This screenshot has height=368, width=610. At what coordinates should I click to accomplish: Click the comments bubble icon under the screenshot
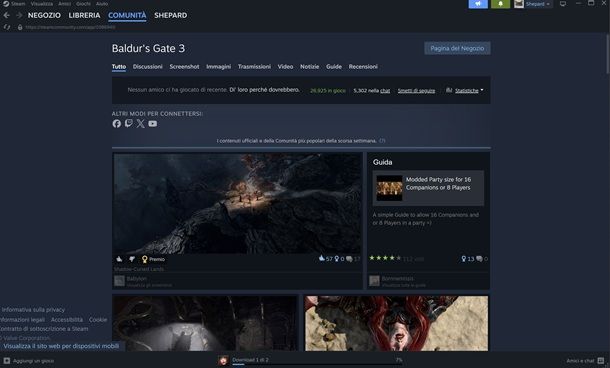[349, 259]
